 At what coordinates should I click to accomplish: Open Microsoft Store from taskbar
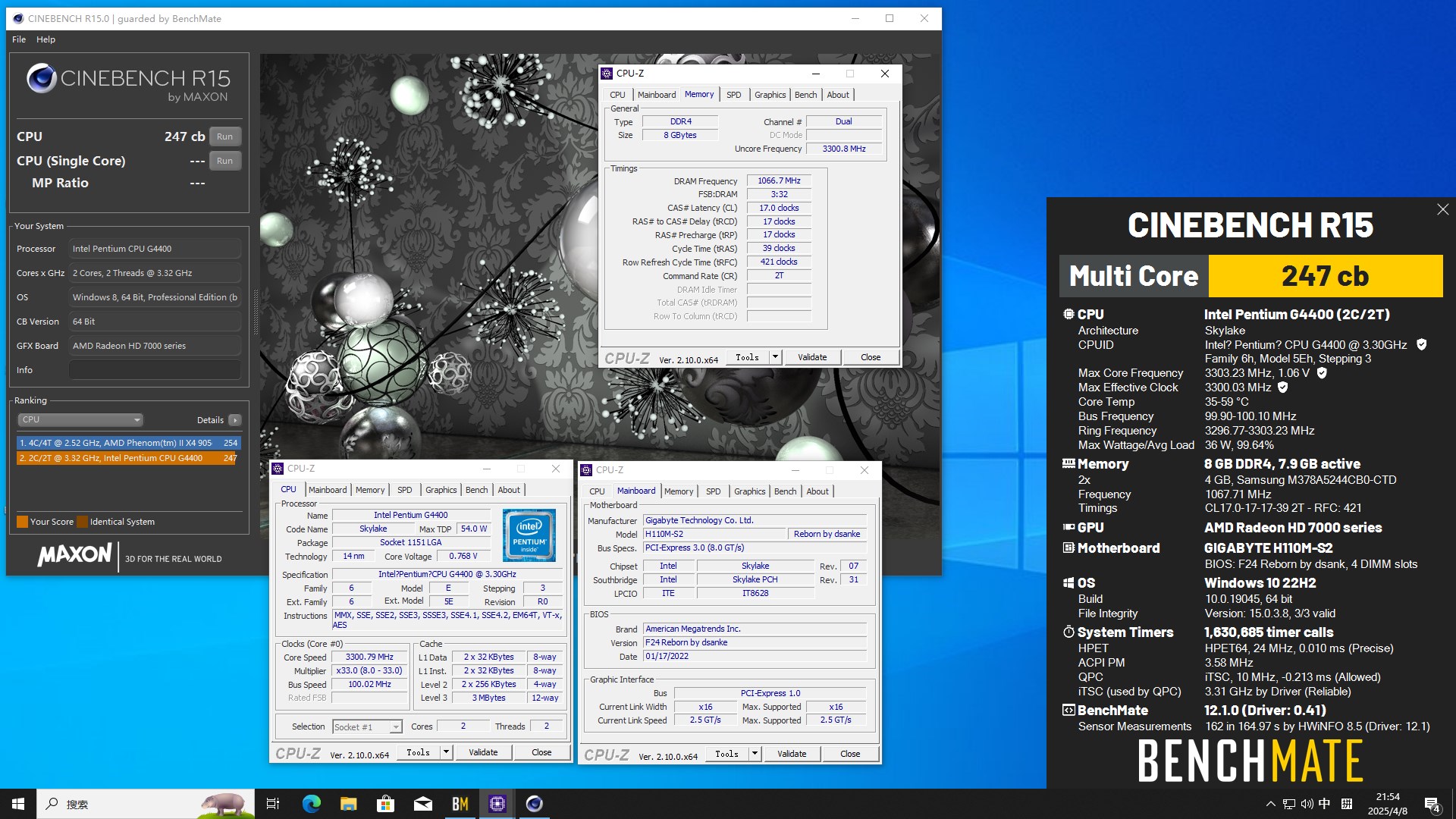385,804
